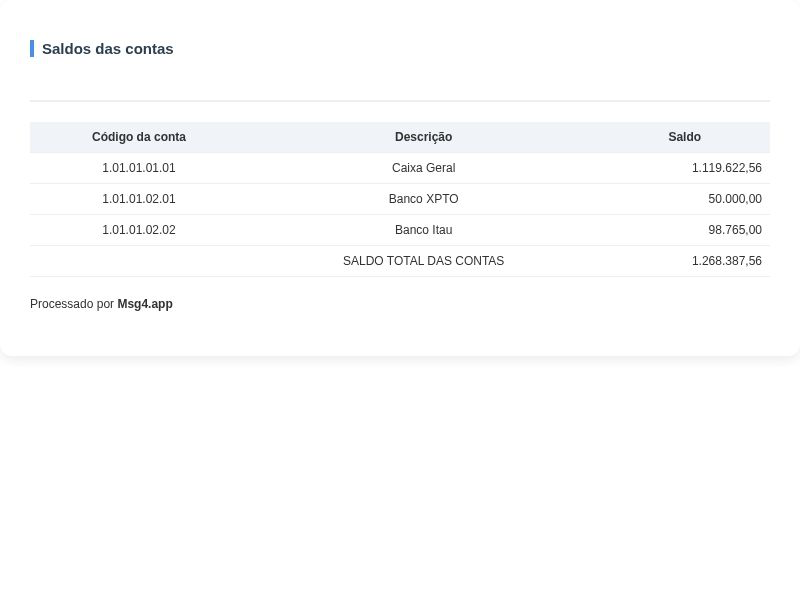Viewport: 800px width, 600px height.
Task: Click the Processado por footer text
Action: [72, 304]
